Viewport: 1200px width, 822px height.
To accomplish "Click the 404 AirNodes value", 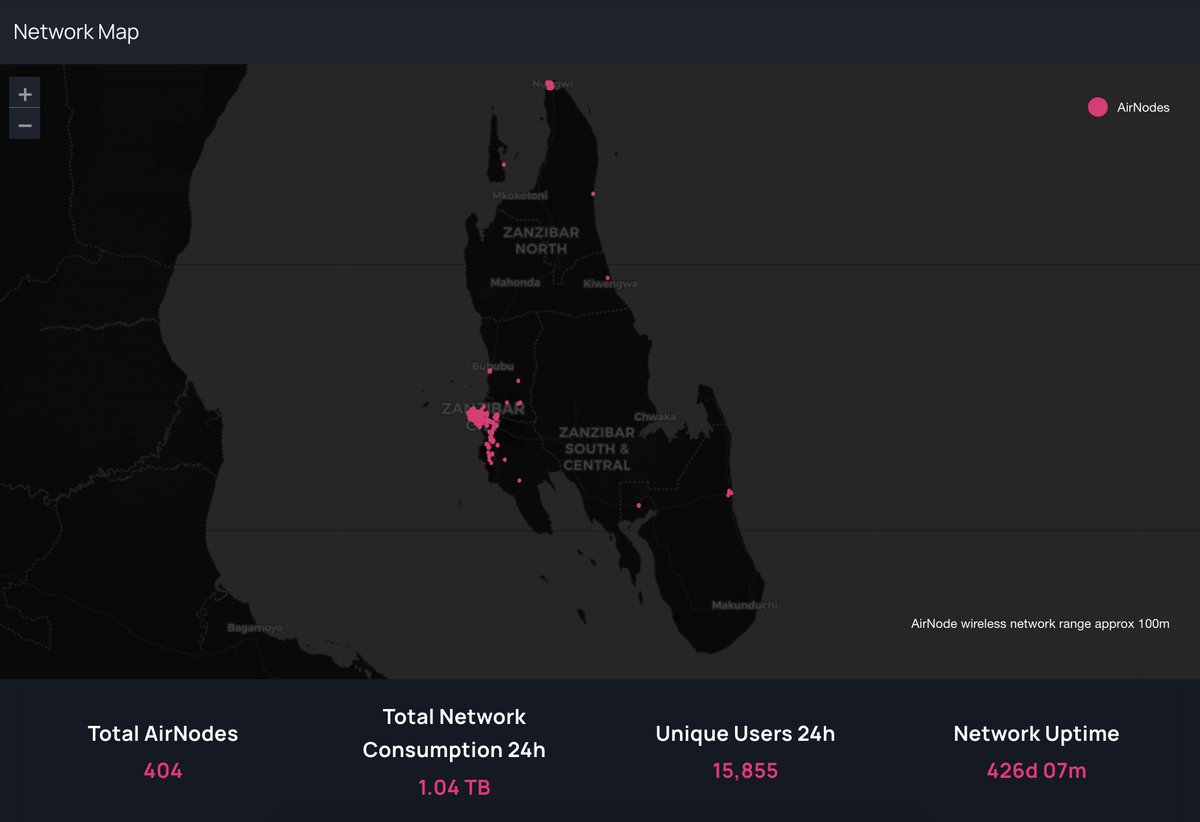I will pos(163,771).
